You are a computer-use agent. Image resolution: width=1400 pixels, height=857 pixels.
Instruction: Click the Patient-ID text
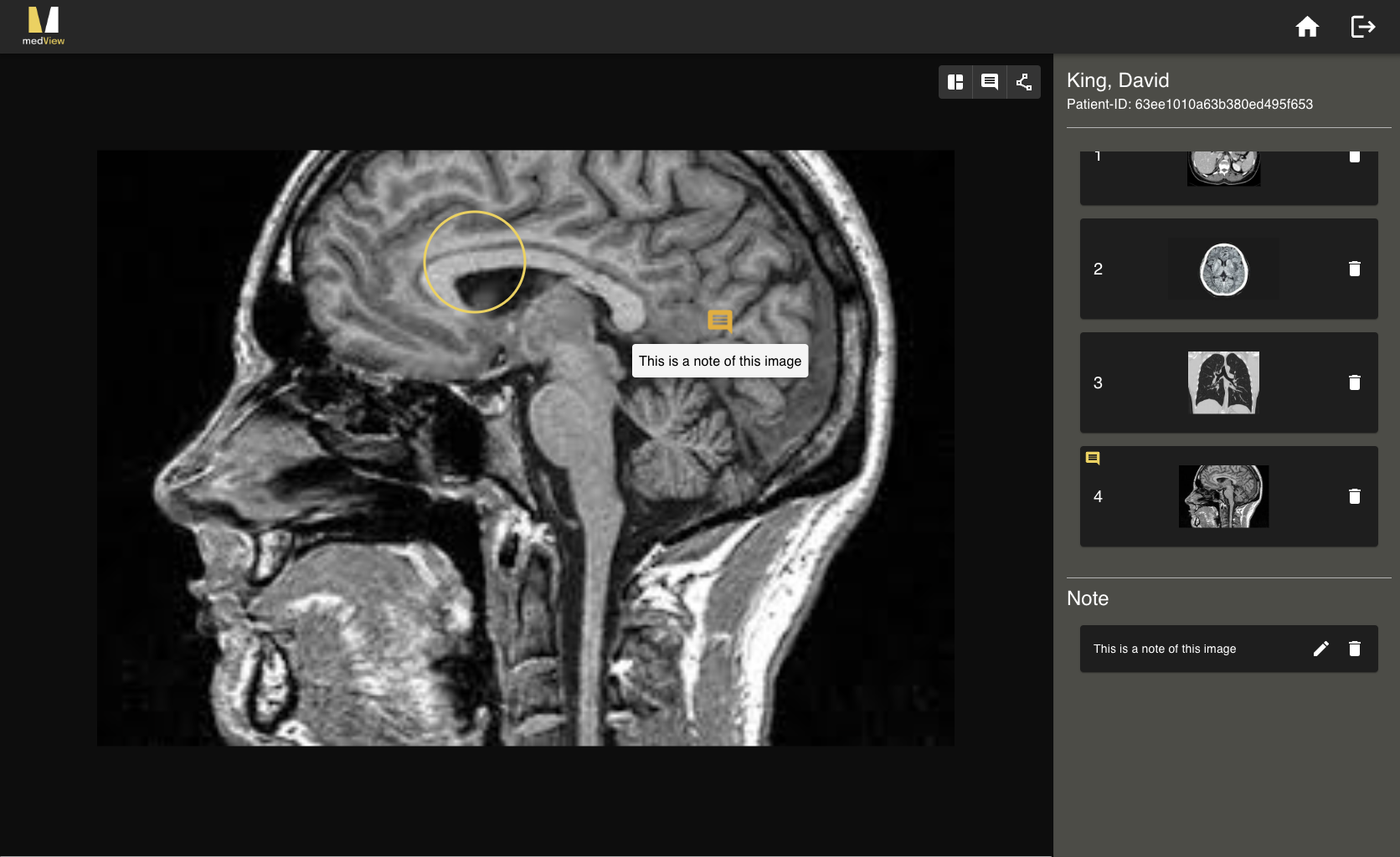1190,105
